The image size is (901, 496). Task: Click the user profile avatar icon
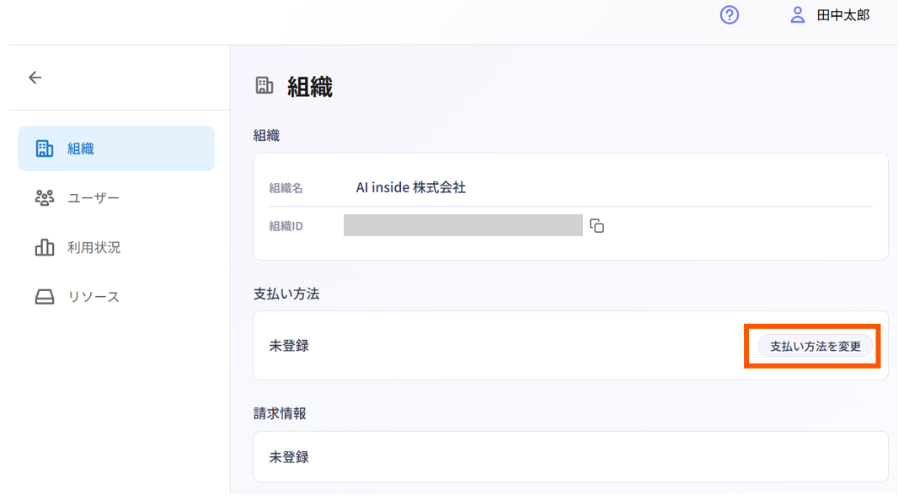797,16
